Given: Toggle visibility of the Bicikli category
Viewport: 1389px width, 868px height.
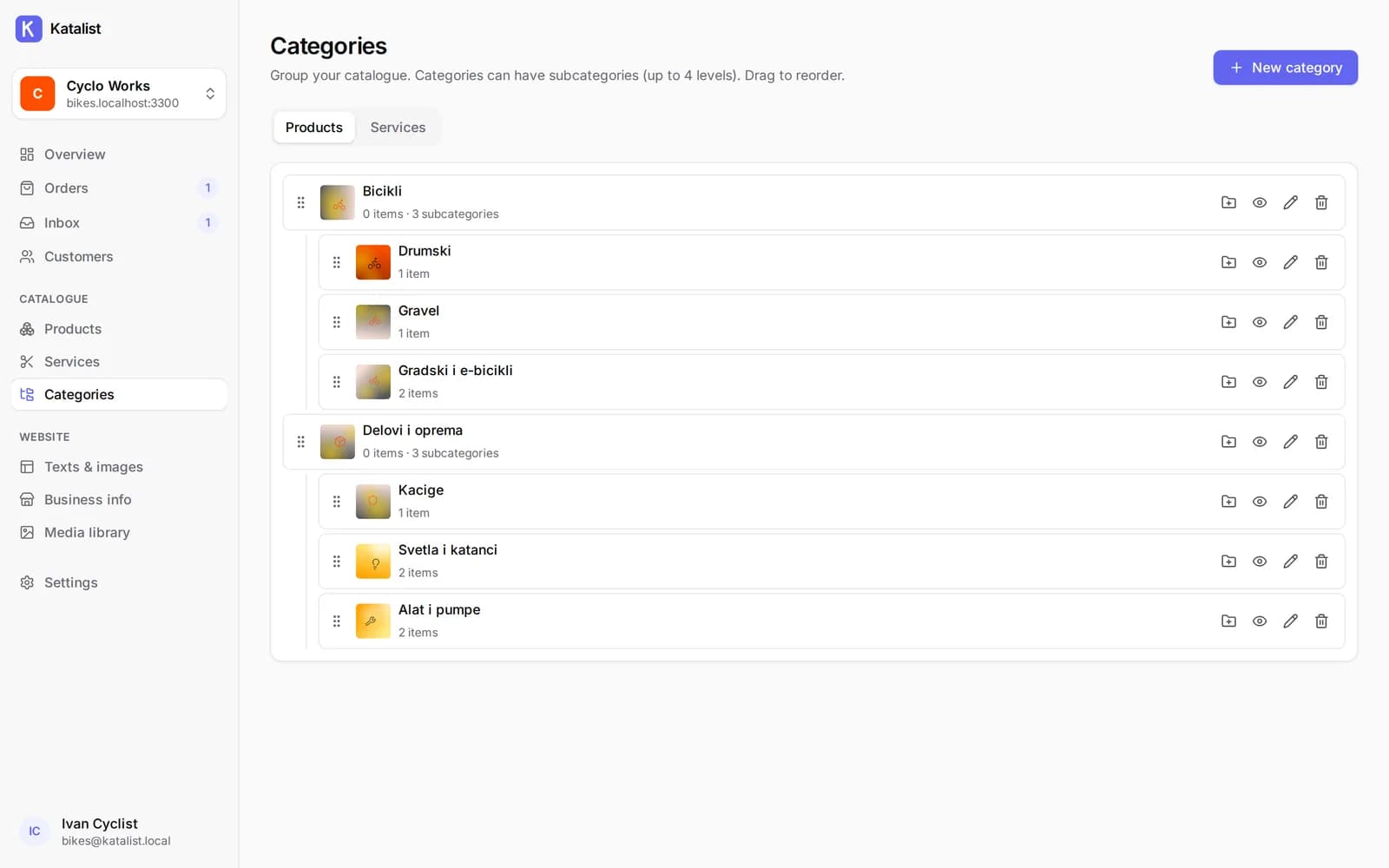Looking at the screenshot, I should [x=1260, y=202].
